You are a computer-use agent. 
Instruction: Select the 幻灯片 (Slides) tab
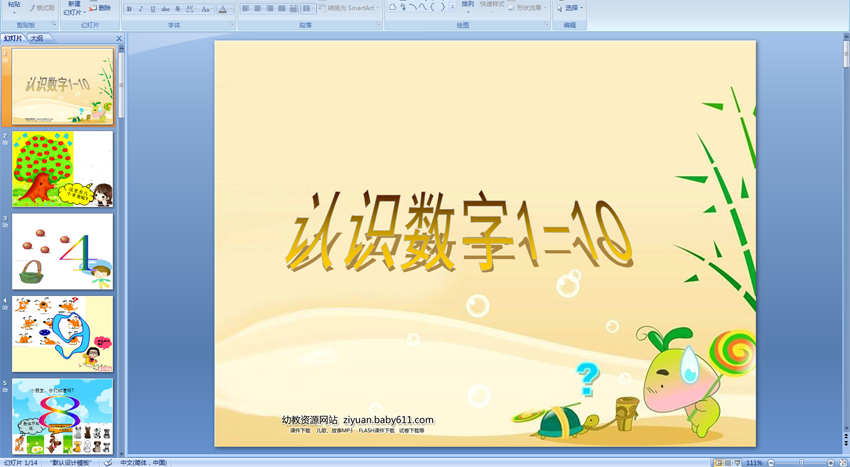[13, 39]
